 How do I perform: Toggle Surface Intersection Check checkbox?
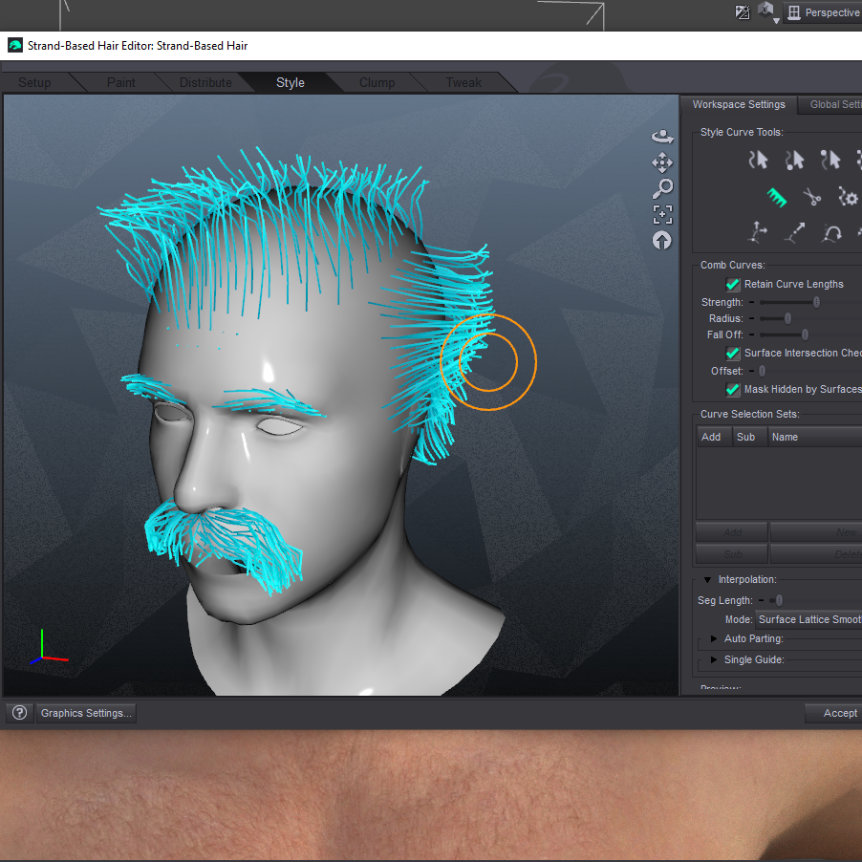point(733,354)
